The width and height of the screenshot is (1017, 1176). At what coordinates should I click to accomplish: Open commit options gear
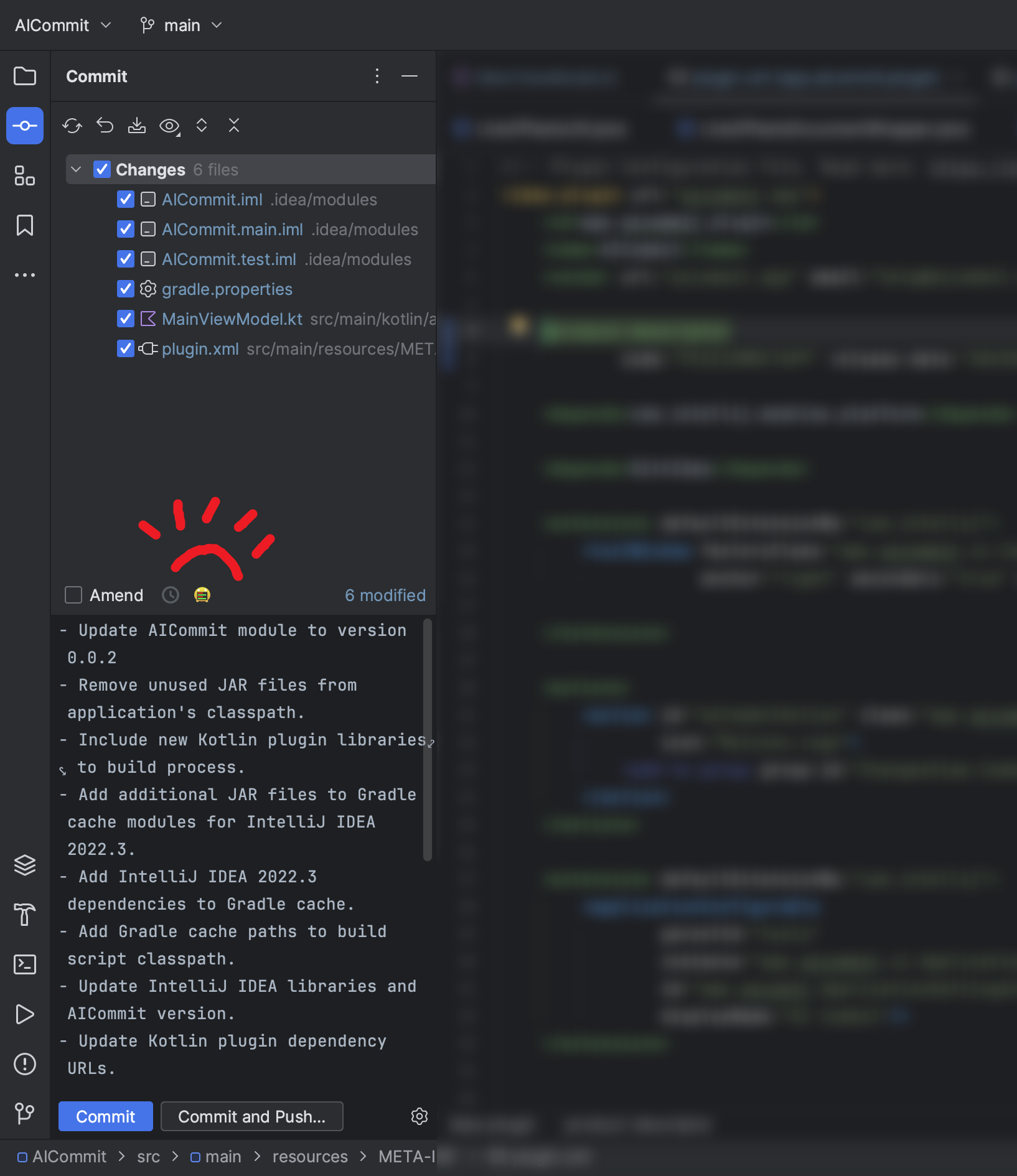(x=419, y=1116)
